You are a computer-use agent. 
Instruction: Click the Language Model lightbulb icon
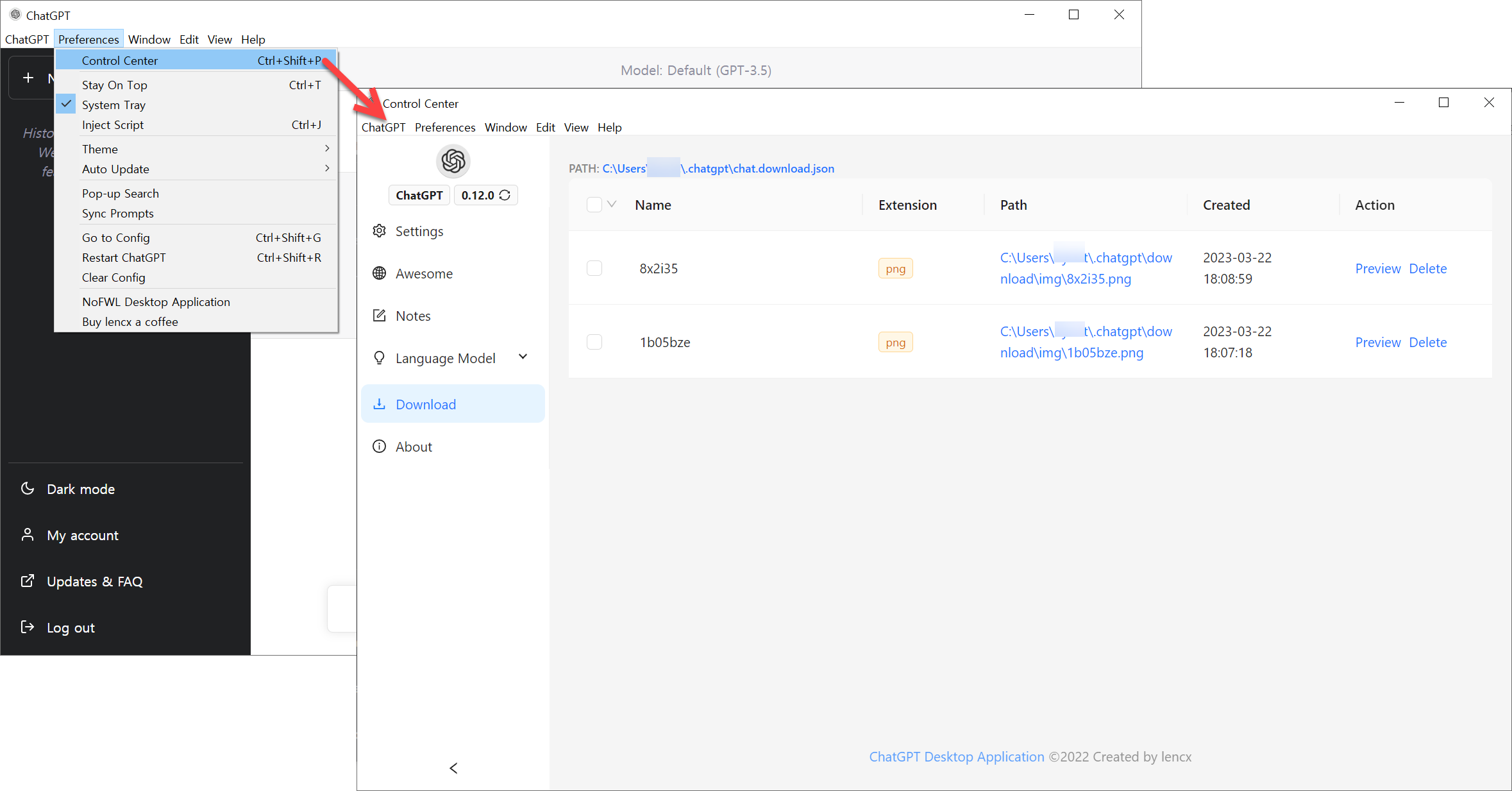380,358
